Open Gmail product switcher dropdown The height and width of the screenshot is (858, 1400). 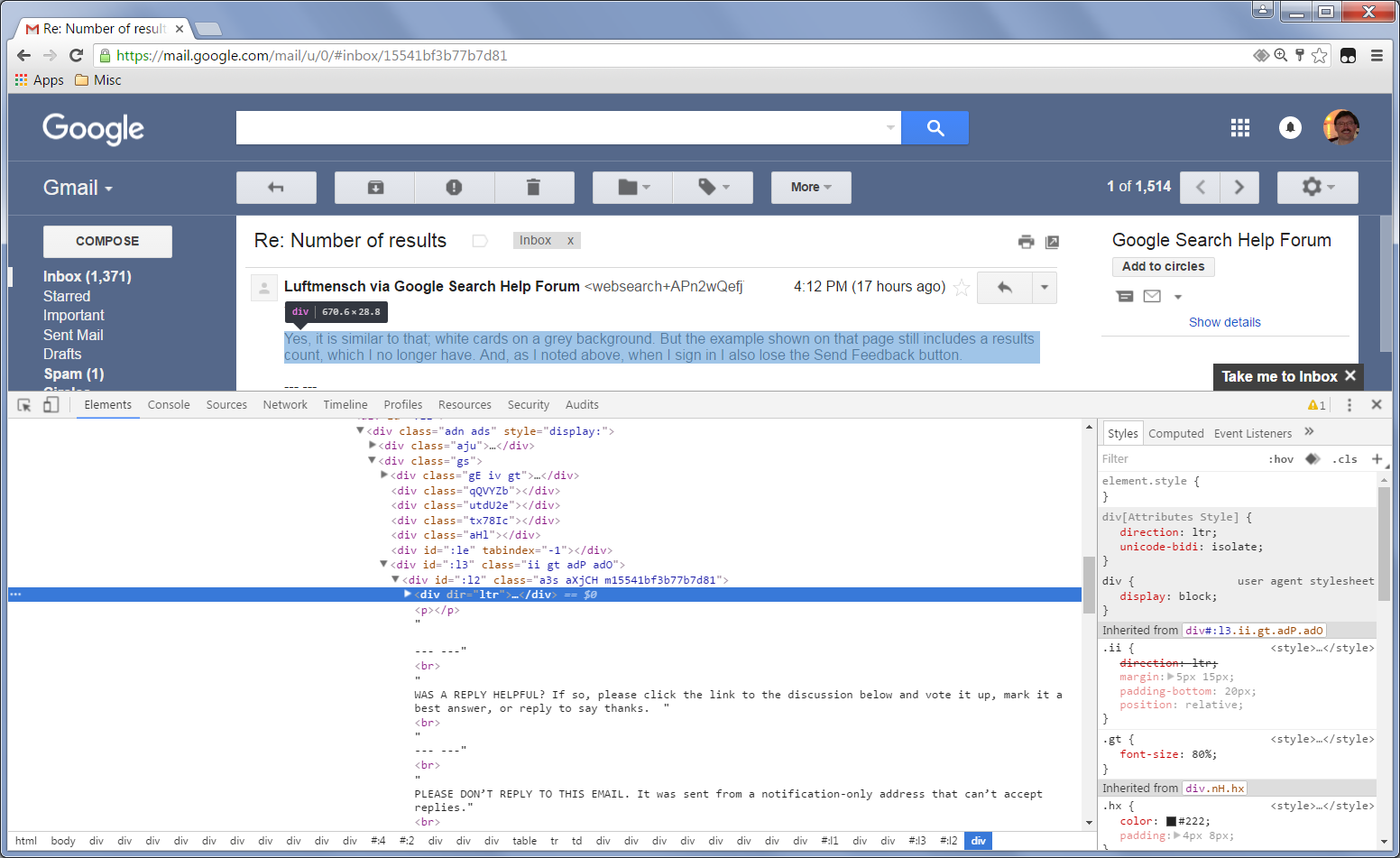(78, 188)
